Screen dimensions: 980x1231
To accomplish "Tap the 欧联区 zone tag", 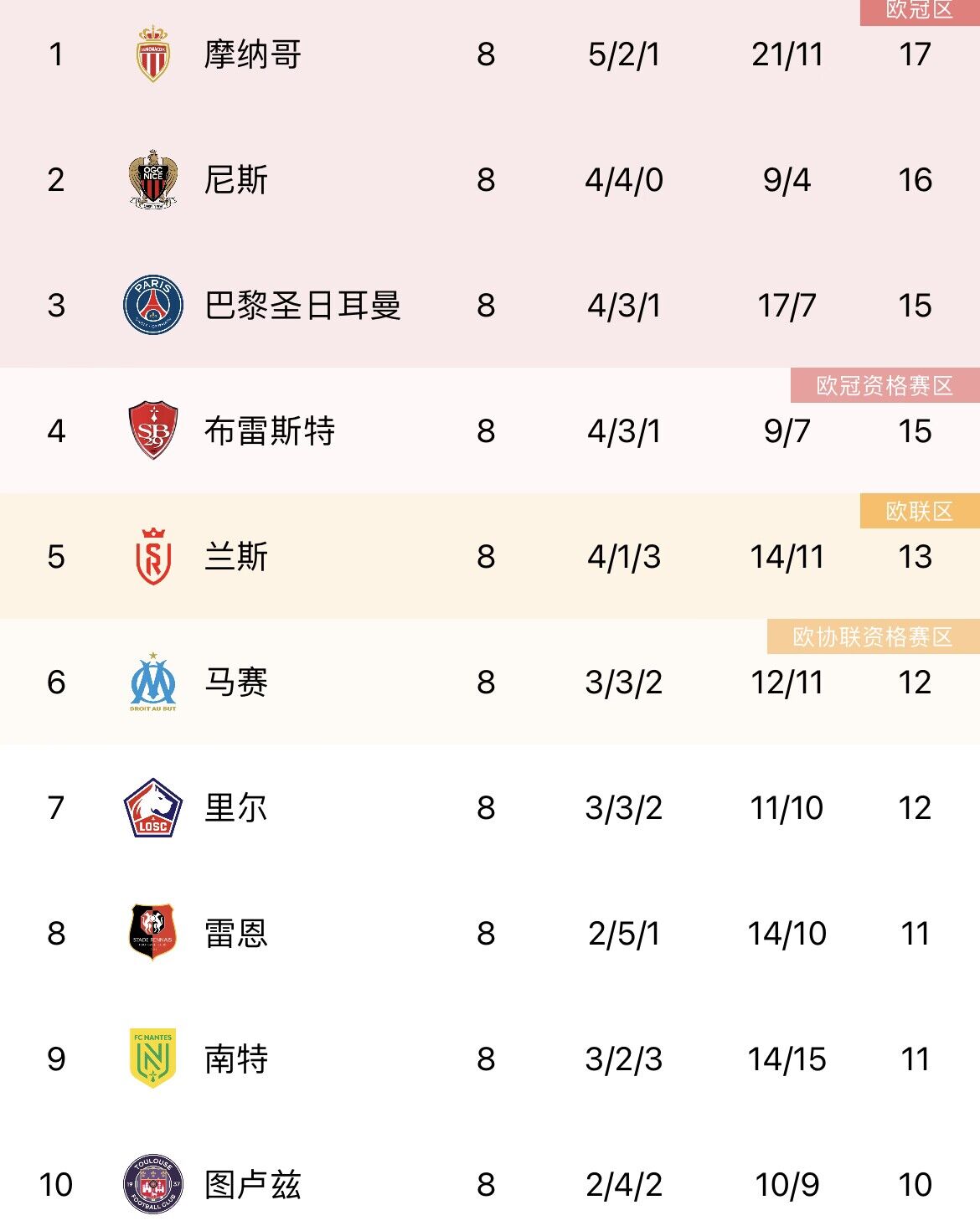I will 919,511.
